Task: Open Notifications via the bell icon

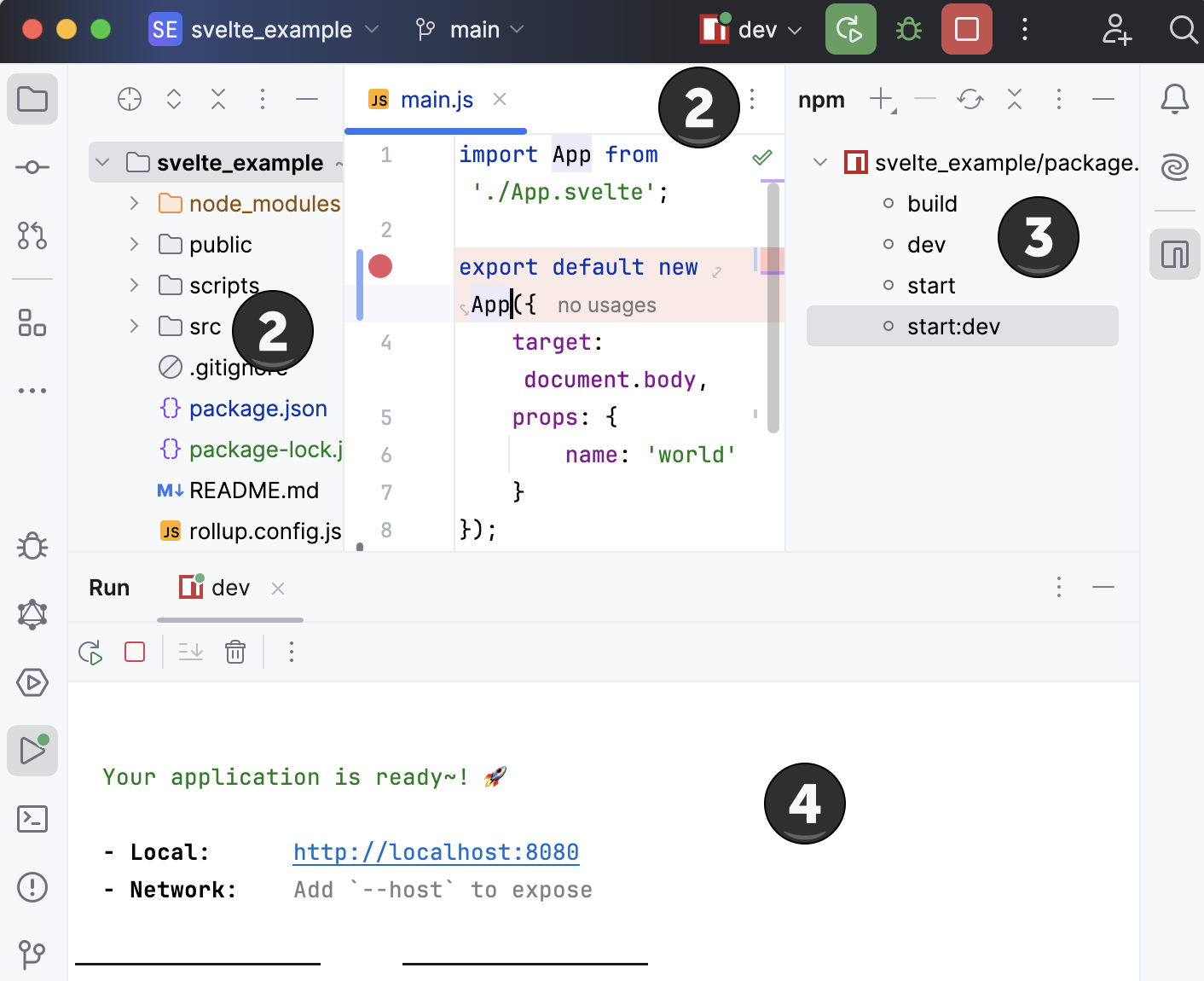Action: pos(1174,99)
